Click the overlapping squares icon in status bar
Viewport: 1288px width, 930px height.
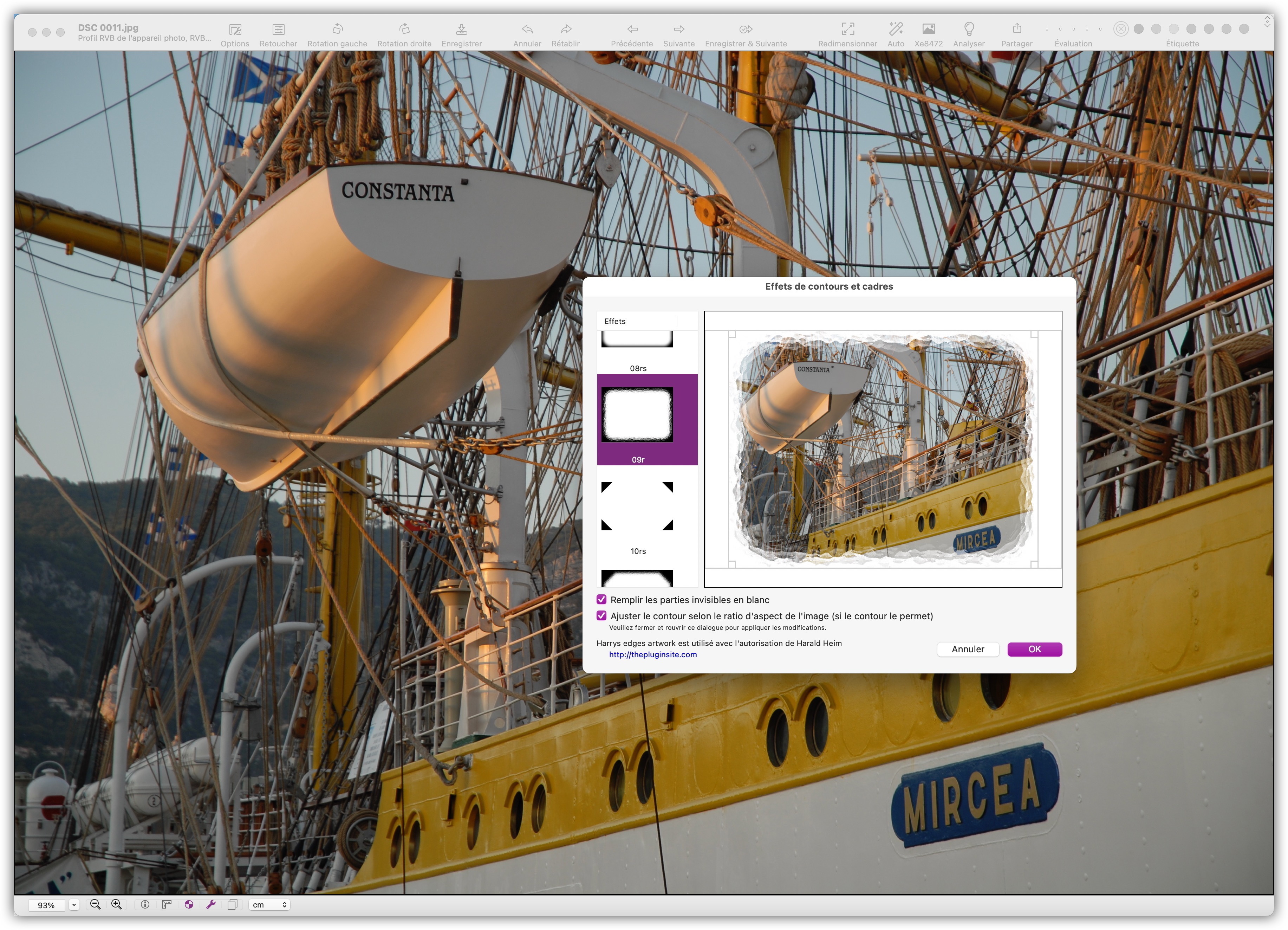(232, 904)
